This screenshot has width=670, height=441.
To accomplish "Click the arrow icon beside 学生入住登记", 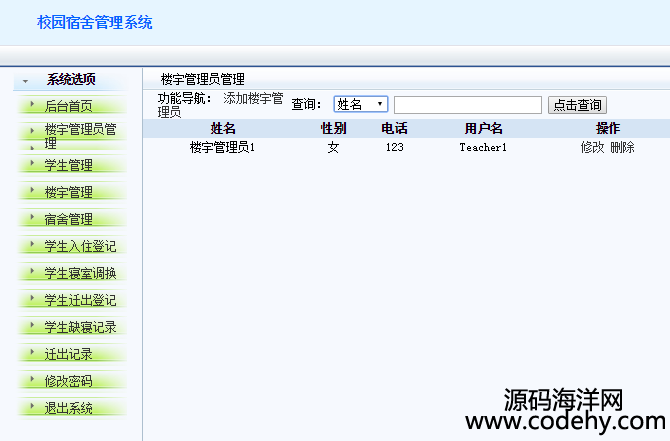I will pyautogui.click(x=32, y=244).
